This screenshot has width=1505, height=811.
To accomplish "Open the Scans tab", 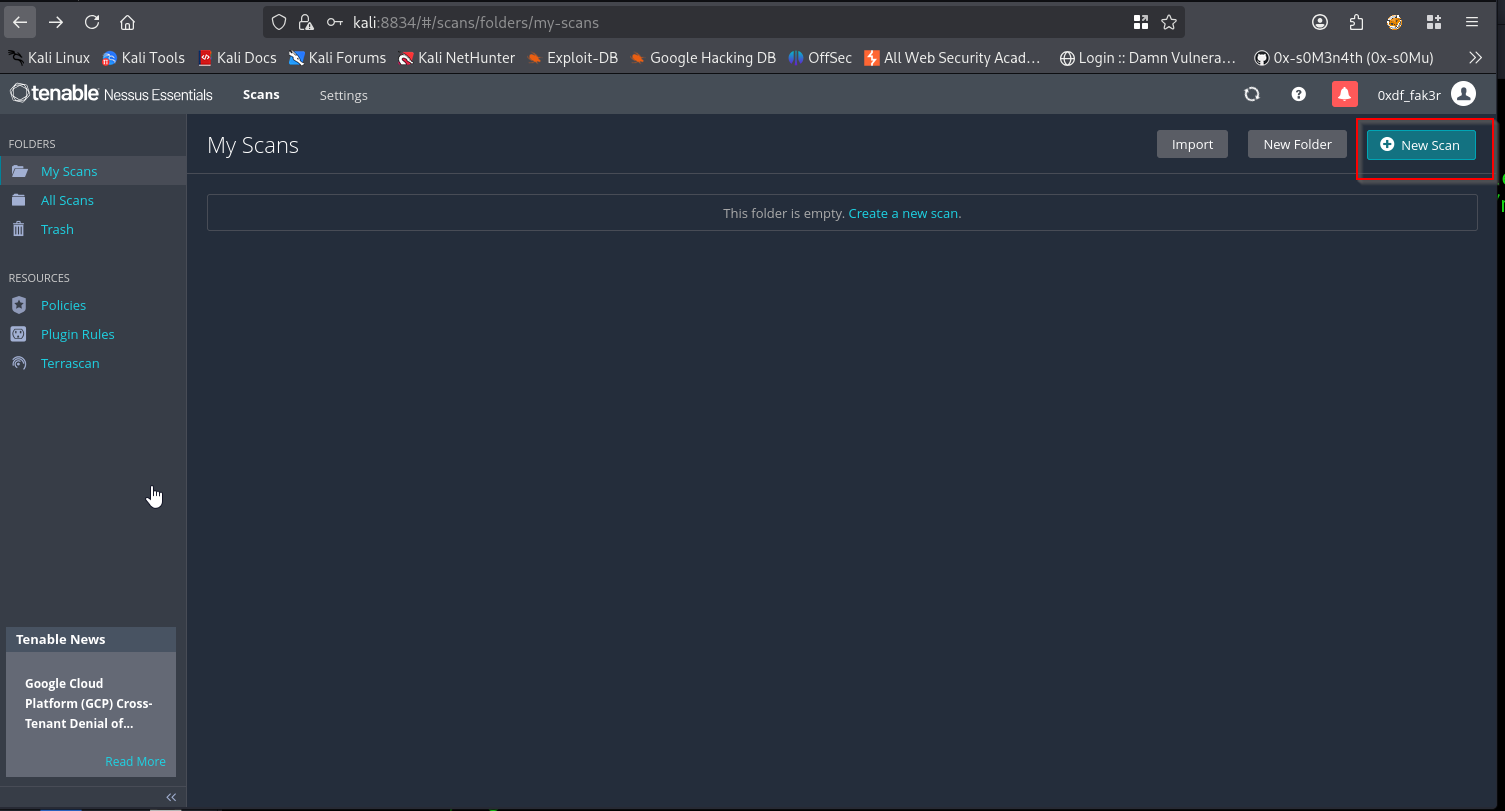I will (x=261, y=95).
